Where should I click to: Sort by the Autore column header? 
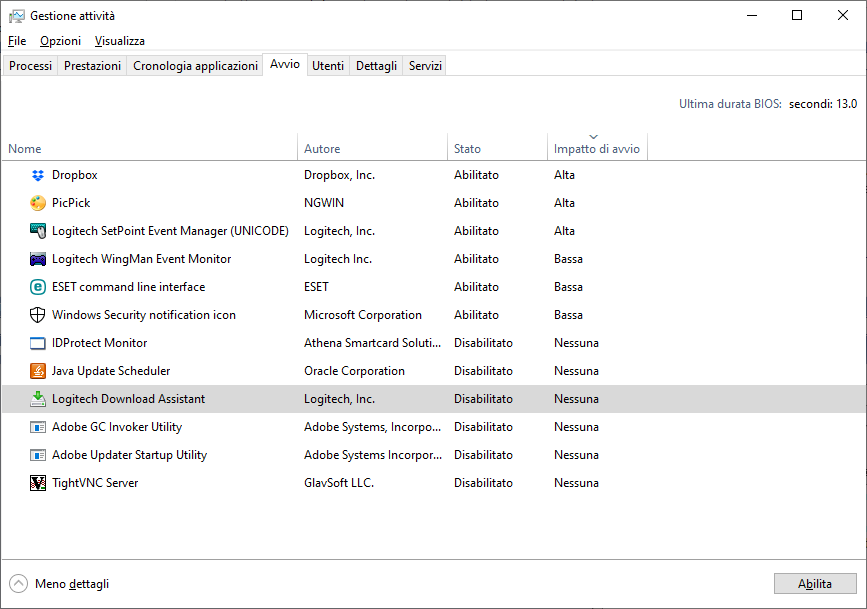coord(372,148)
